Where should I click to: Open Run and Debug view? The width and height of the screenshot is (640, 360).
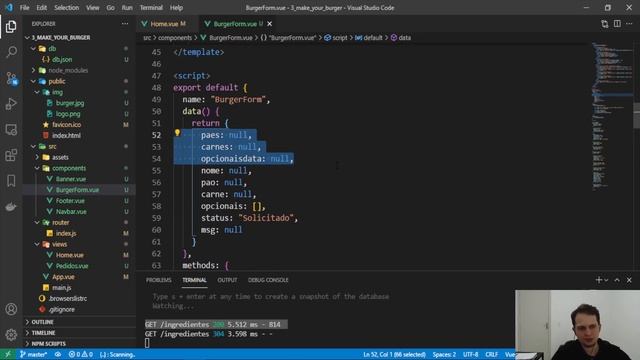pyautogui.click(x=11, y=104)
